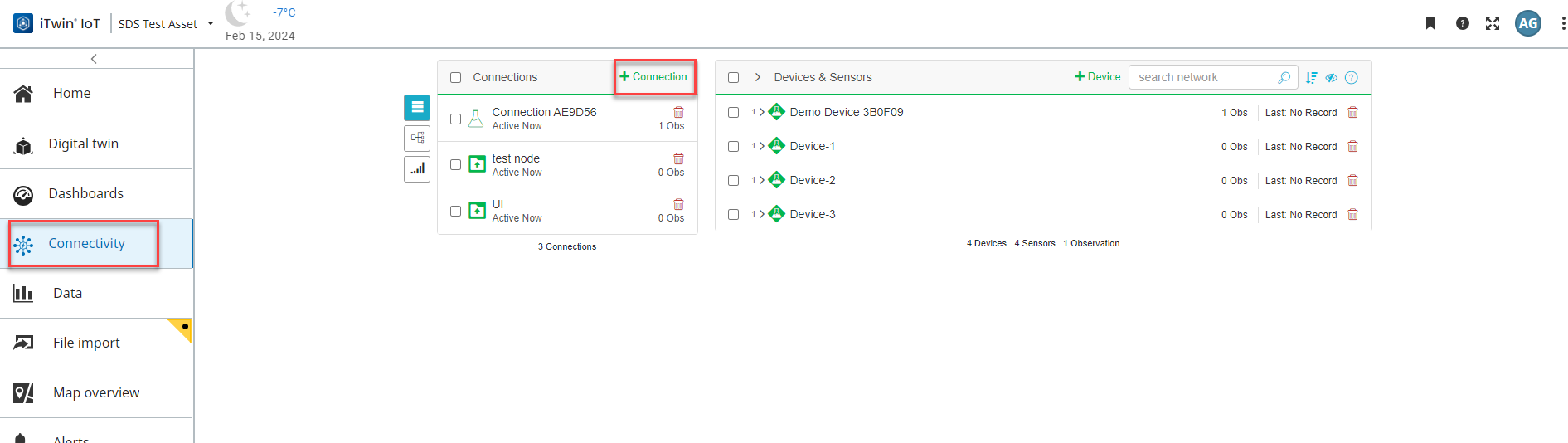
Task: Delete Connection AE9D56 with trash icon
Action: point(678,112)
